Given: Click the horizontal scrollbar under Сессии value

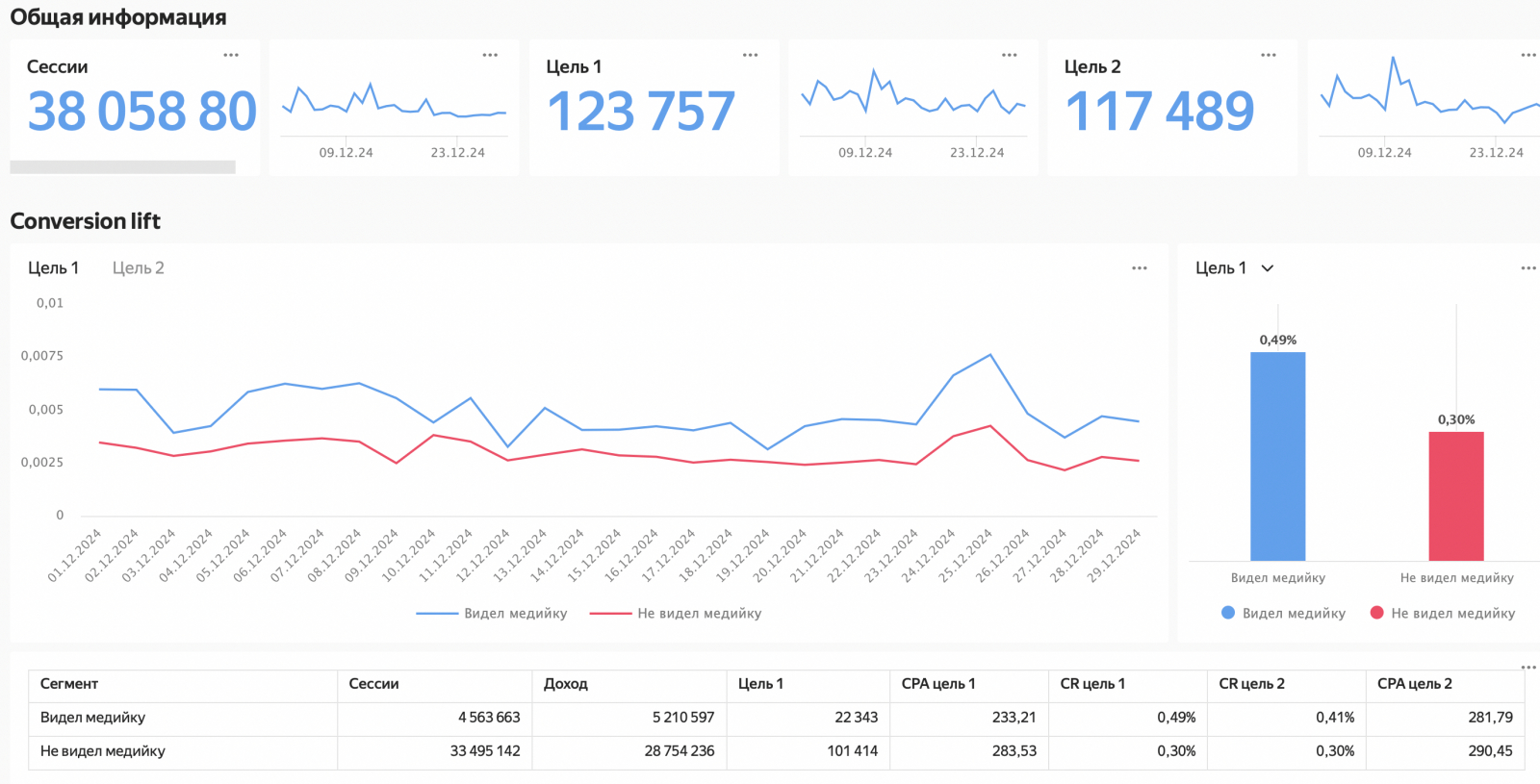Looking at the screenshot, I should (122, 167).
